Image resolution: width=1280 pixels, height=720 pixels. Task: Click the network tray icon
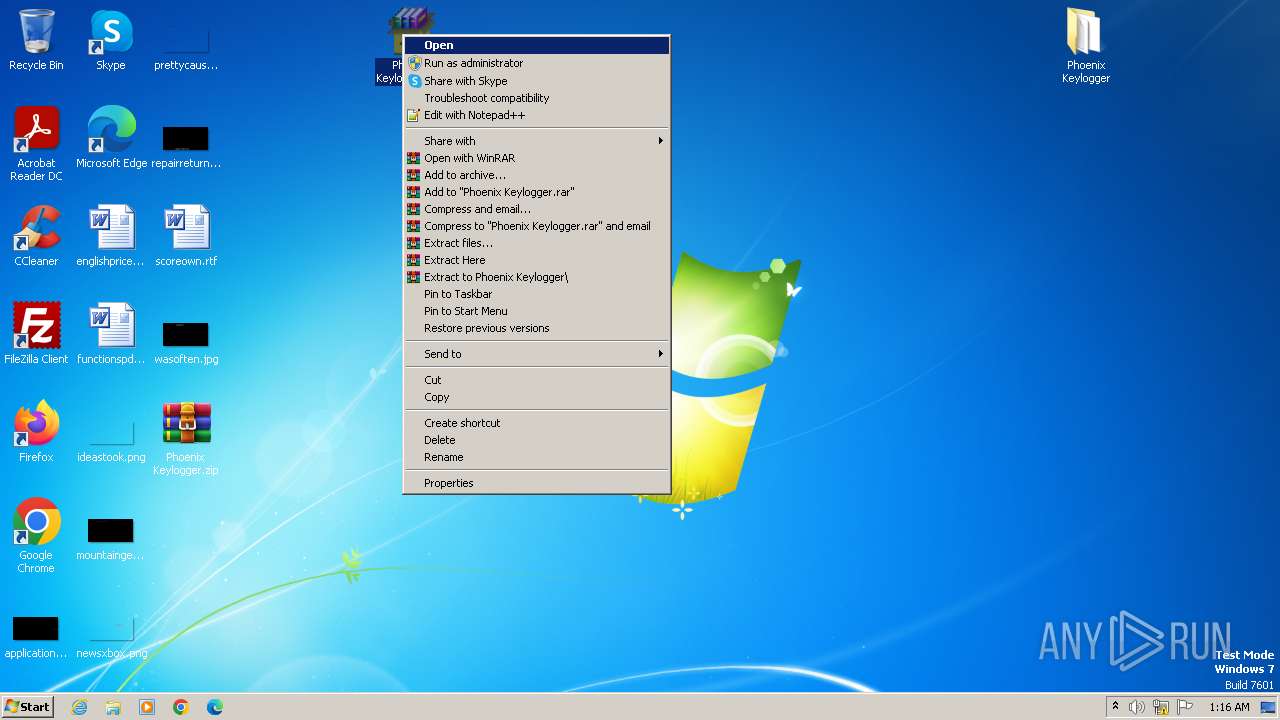pyautogui.click(x=1161, y=707)
